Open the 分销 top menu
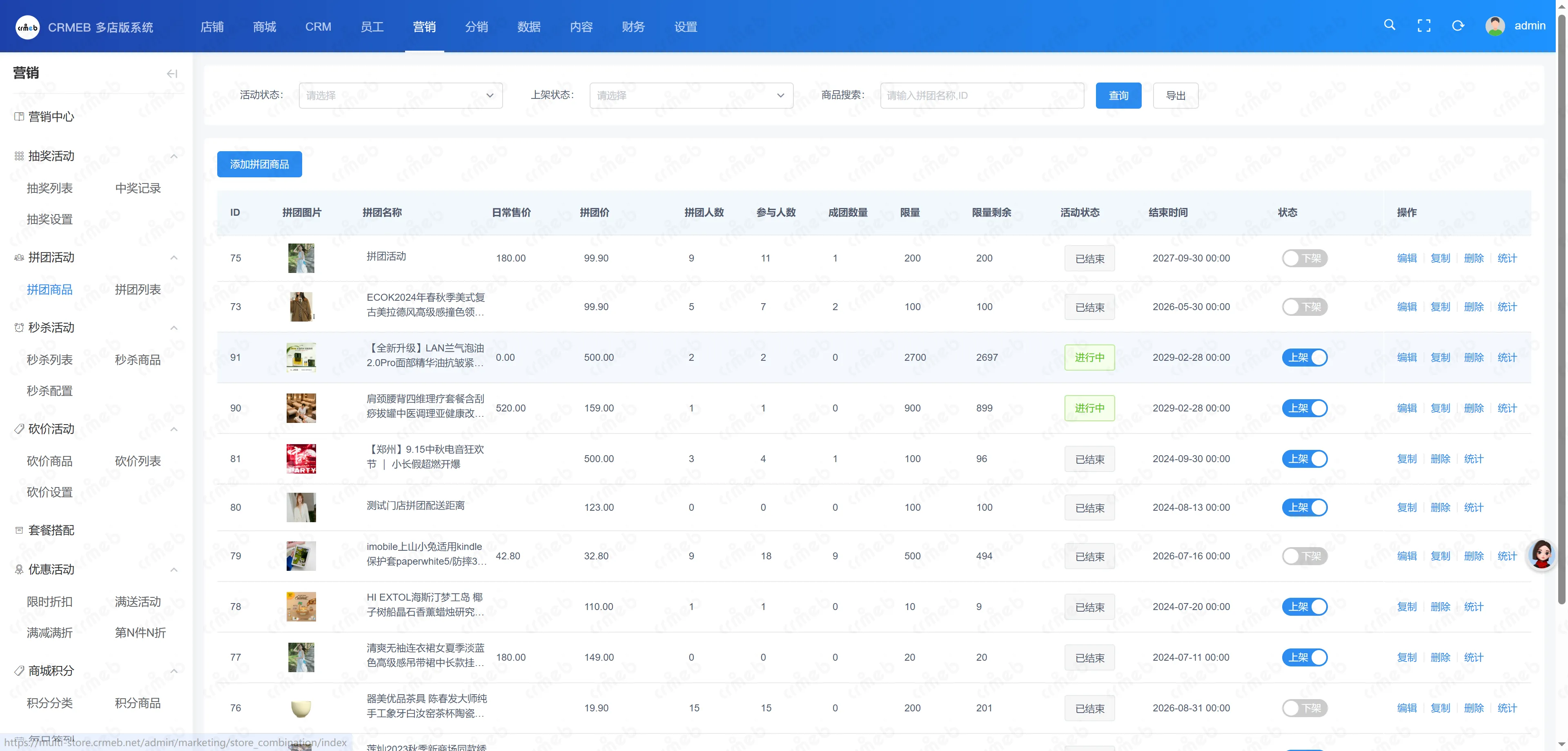 477,27
